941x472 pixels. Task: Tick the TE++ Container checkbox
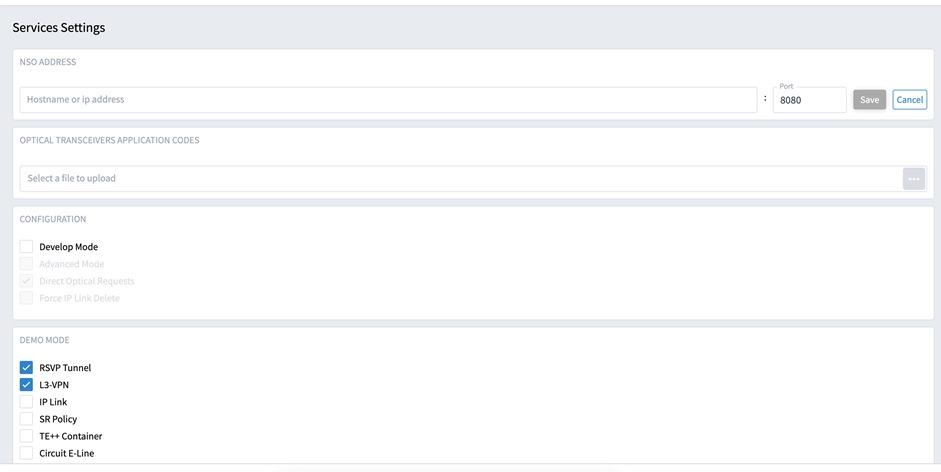click(x=27, y=436)
